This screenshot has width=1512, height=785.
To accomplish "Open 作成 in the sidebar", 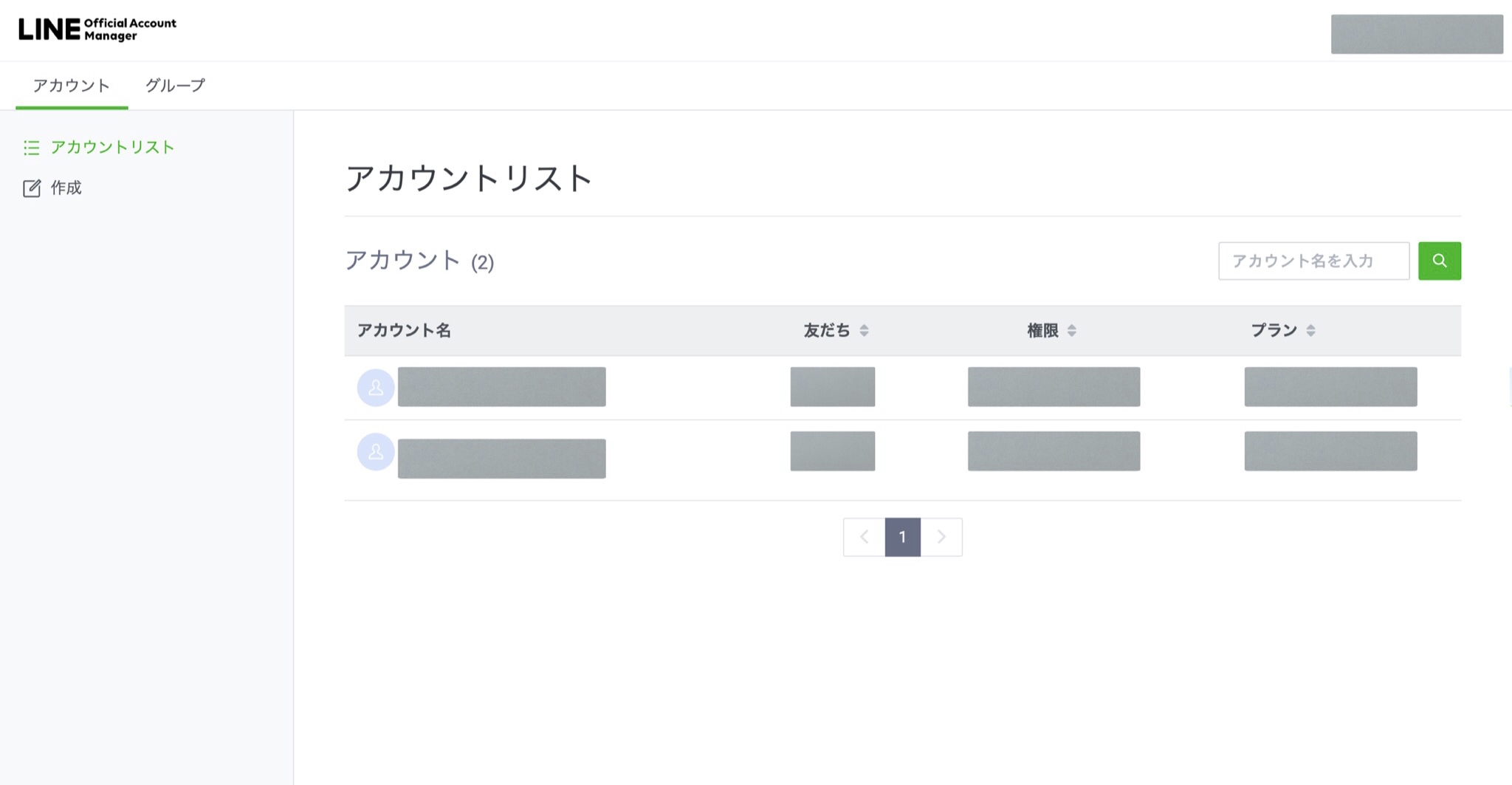I will pyautogui.click(x=66, y=188).
